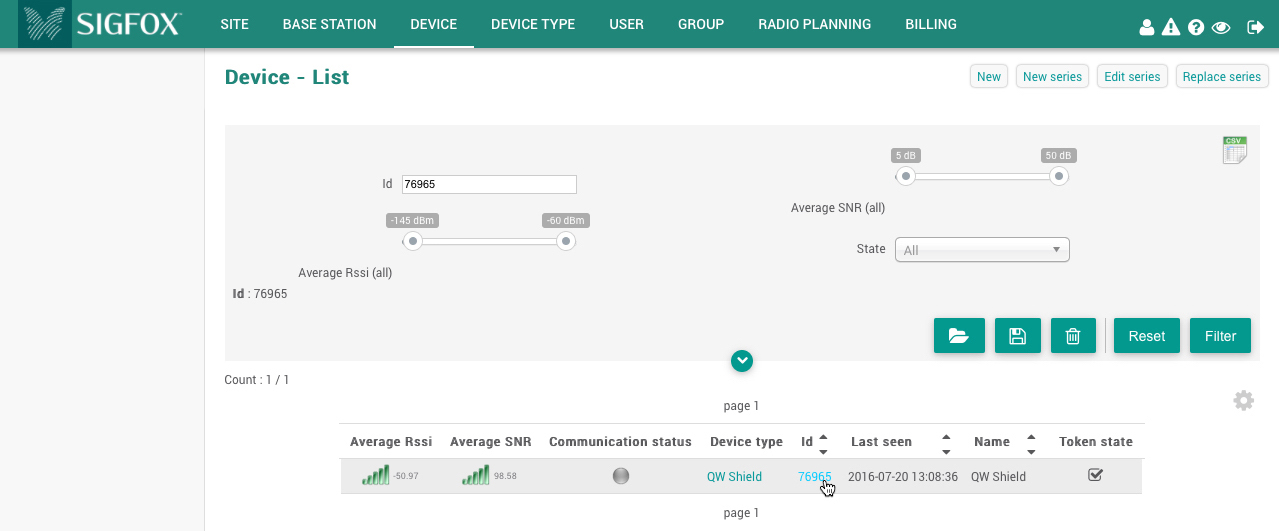Open the help question mark icon
This screenshot has width=1279, height=531.
[1196, 27]
